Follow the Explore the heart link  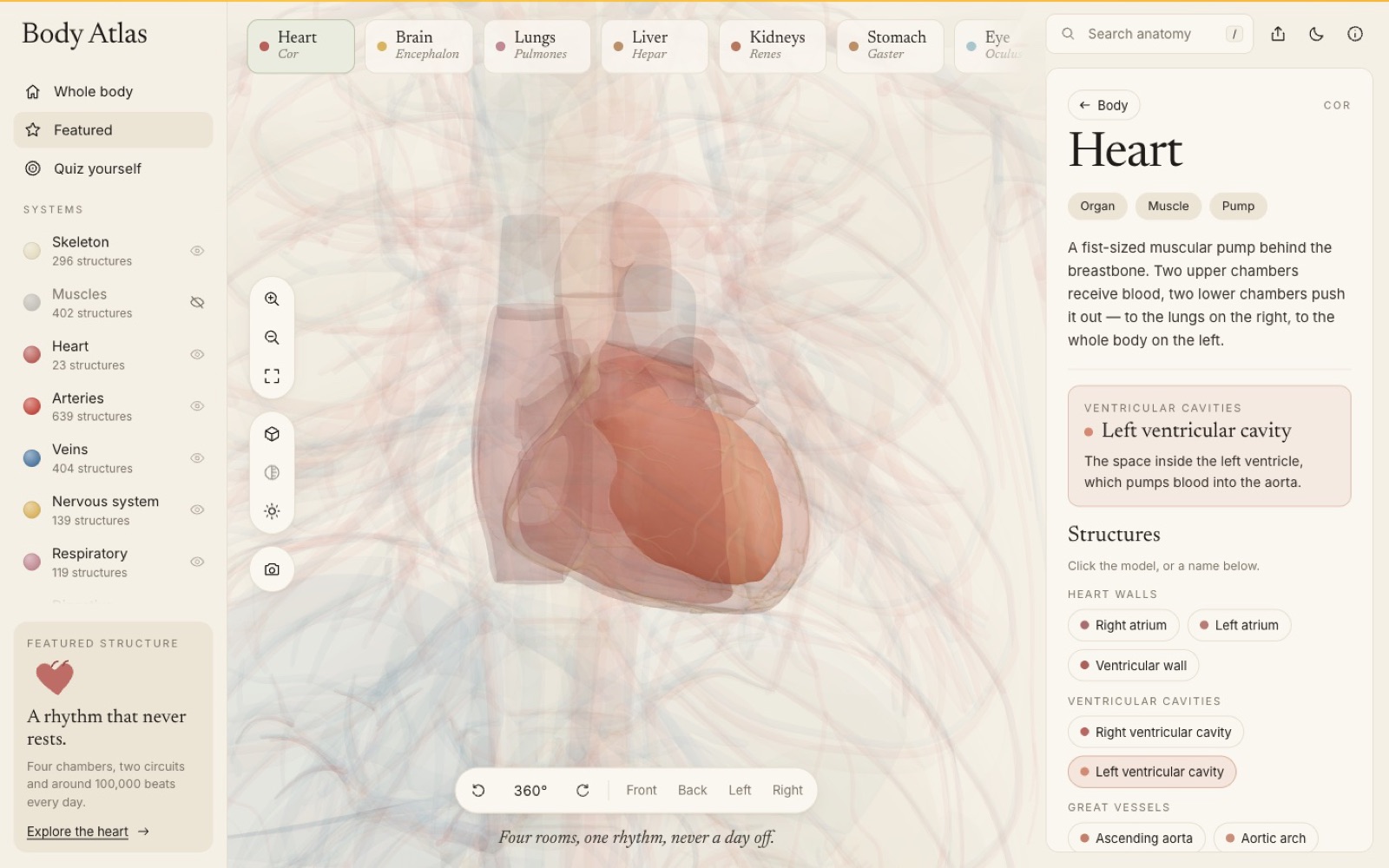(x=88, y=832)
